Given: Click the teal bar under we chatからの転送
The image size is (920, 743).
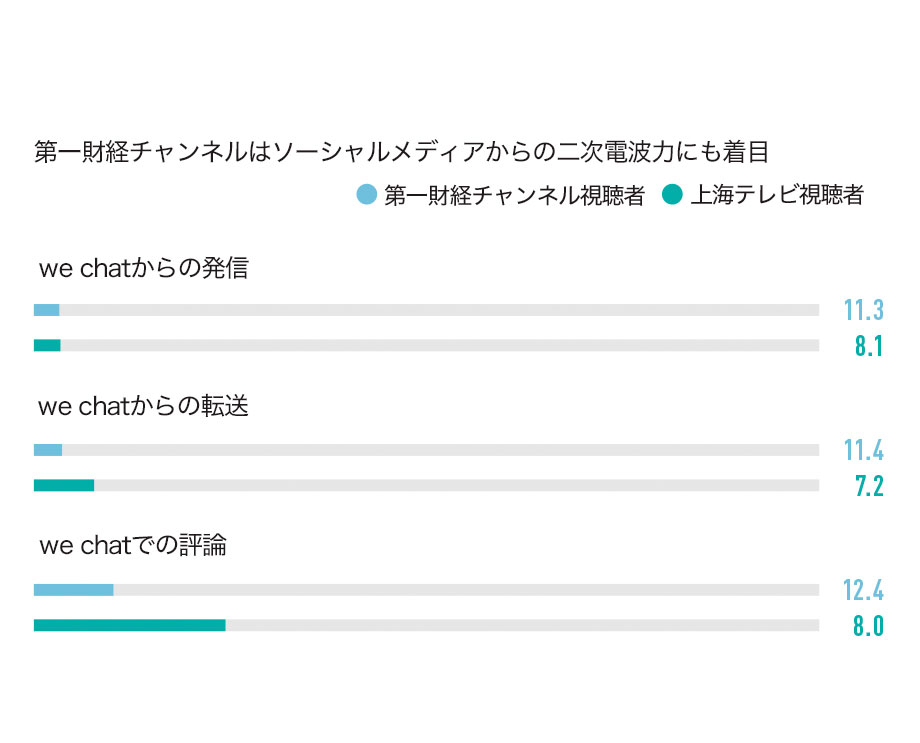Looking at the screenshot, I should click(64, 485).
